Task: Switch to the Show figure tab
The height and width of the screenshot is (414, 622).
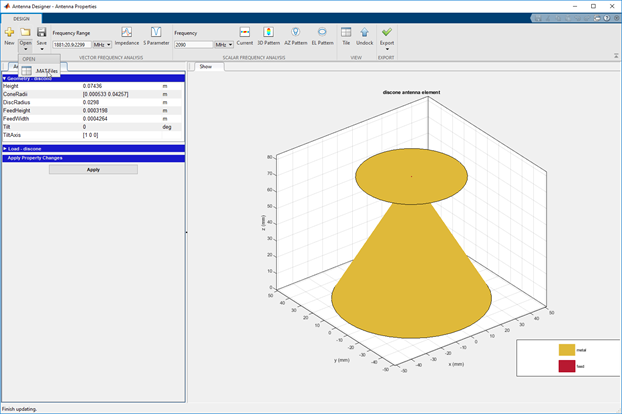Action: (x=205, y=67)
